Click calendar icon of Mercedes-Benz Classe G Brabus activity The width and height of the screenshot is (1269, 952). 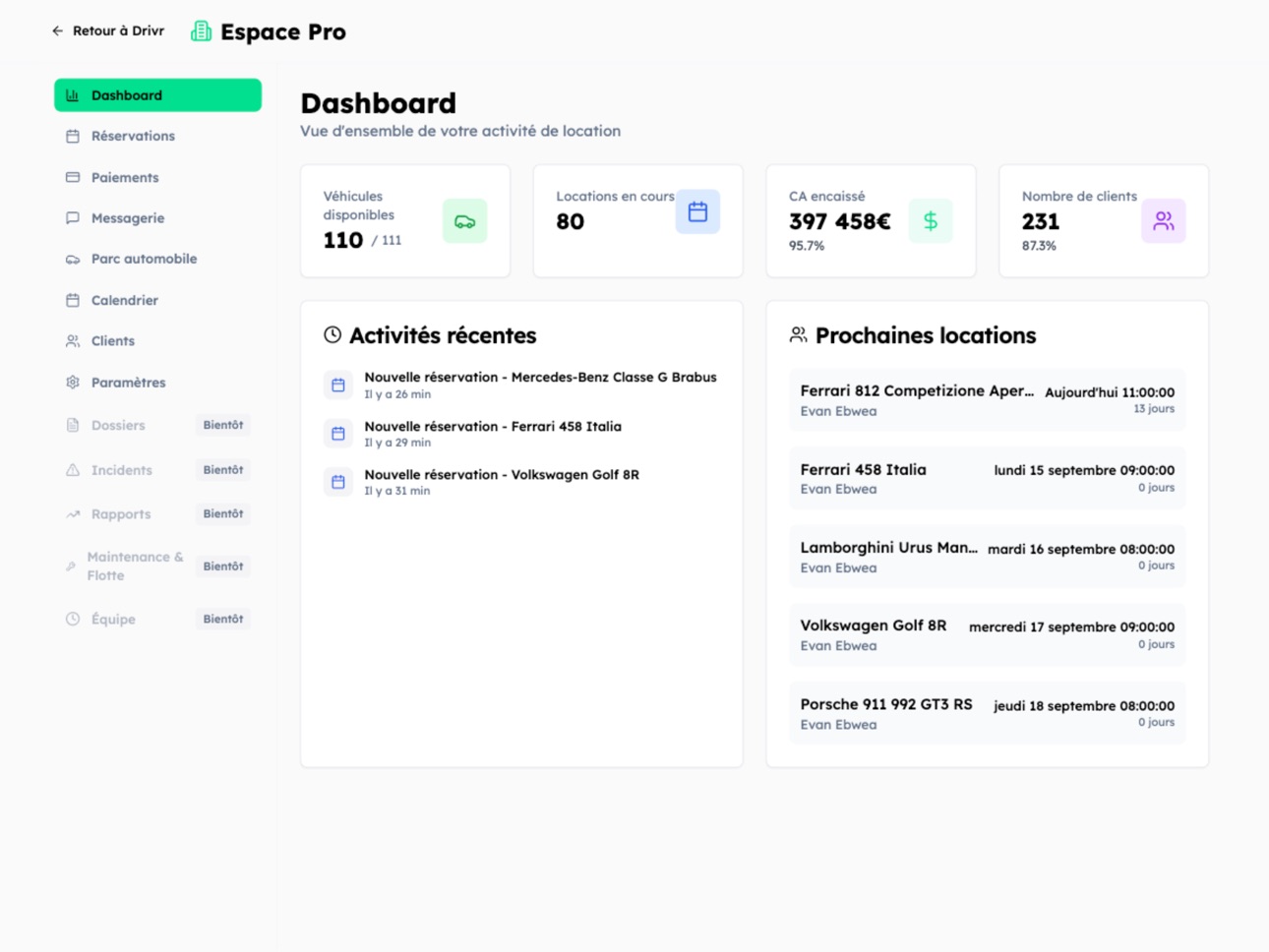coord(338,386)
